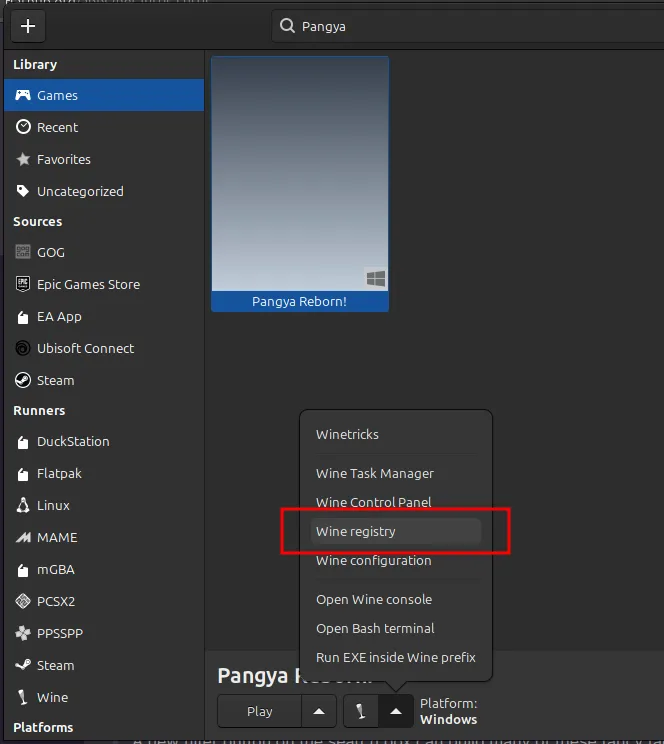The width and height of the screenshot is (664, 744).
Task: Select MAME runner label
Action: [x=57, y=537]
